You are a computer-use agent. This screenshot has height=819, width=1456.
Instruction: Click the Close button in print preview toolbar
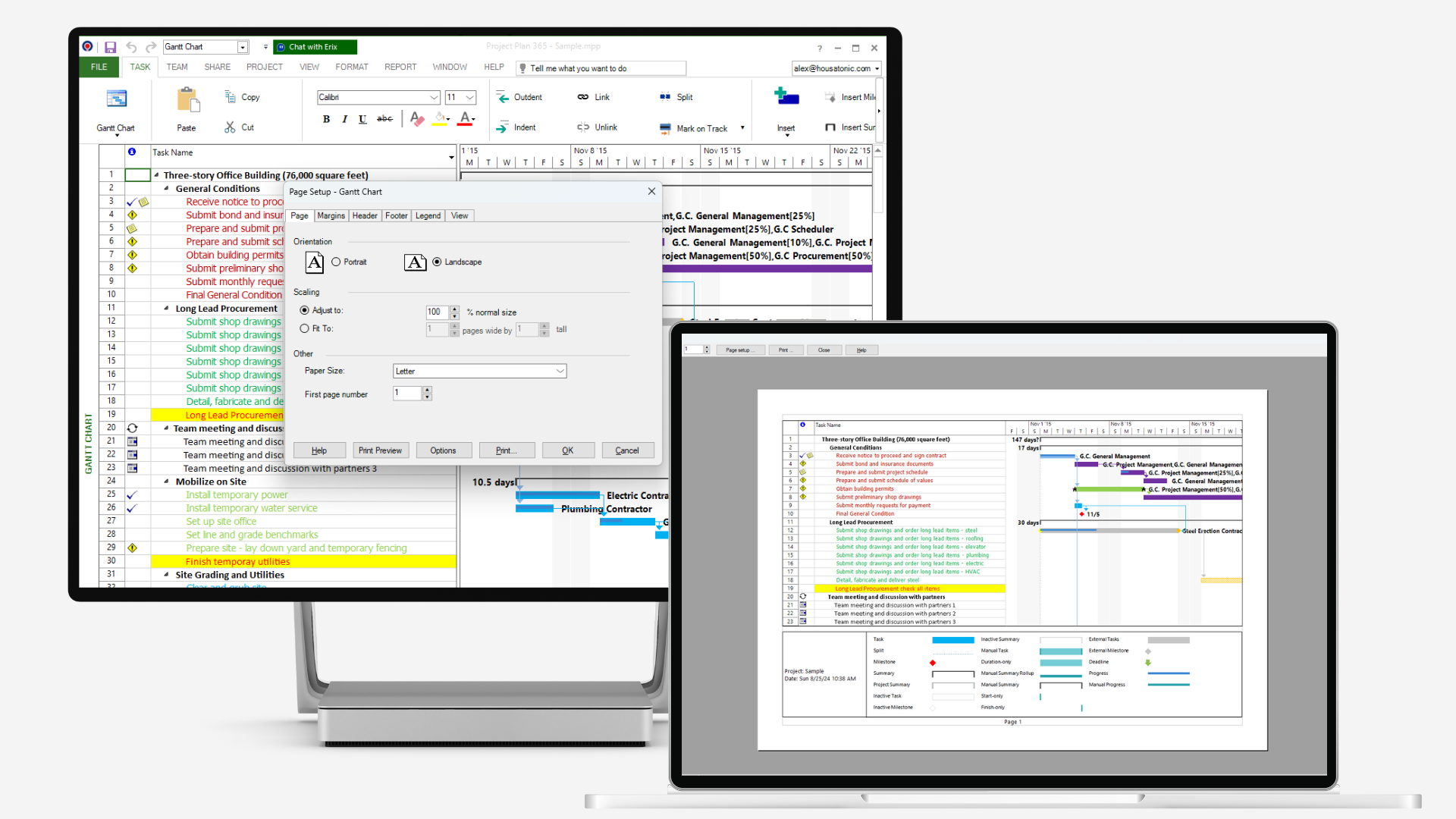click(824, 350)
